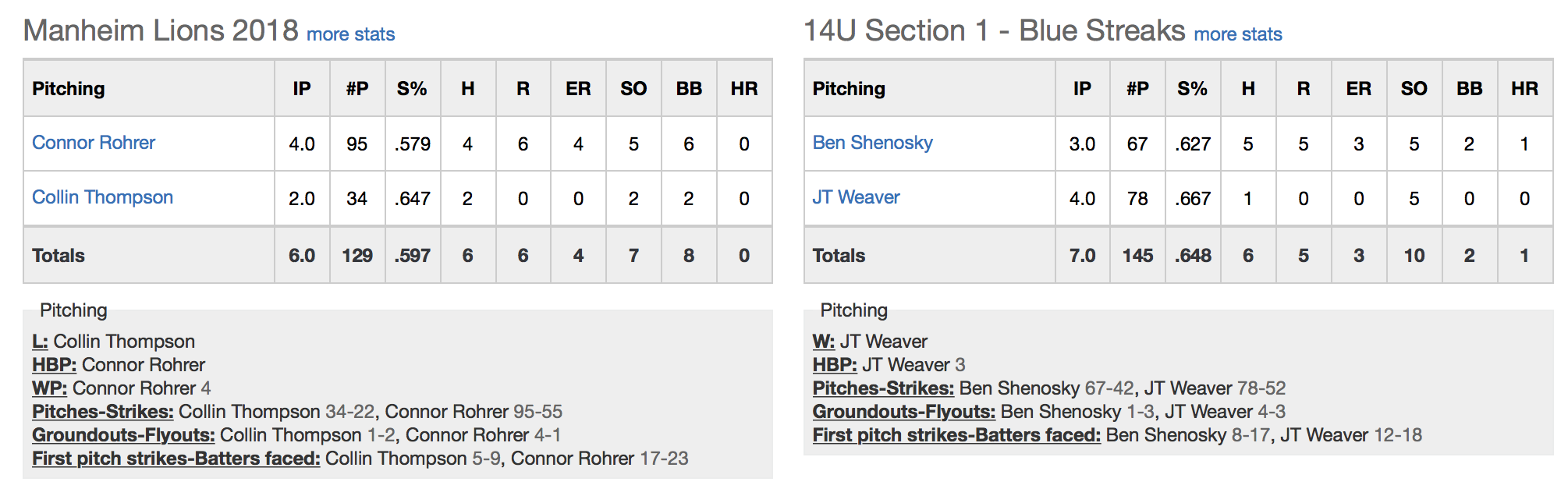Open JT Weaver player link
Image resolution: width=1568 pixels, height=496 pixels.
(856, 197)
